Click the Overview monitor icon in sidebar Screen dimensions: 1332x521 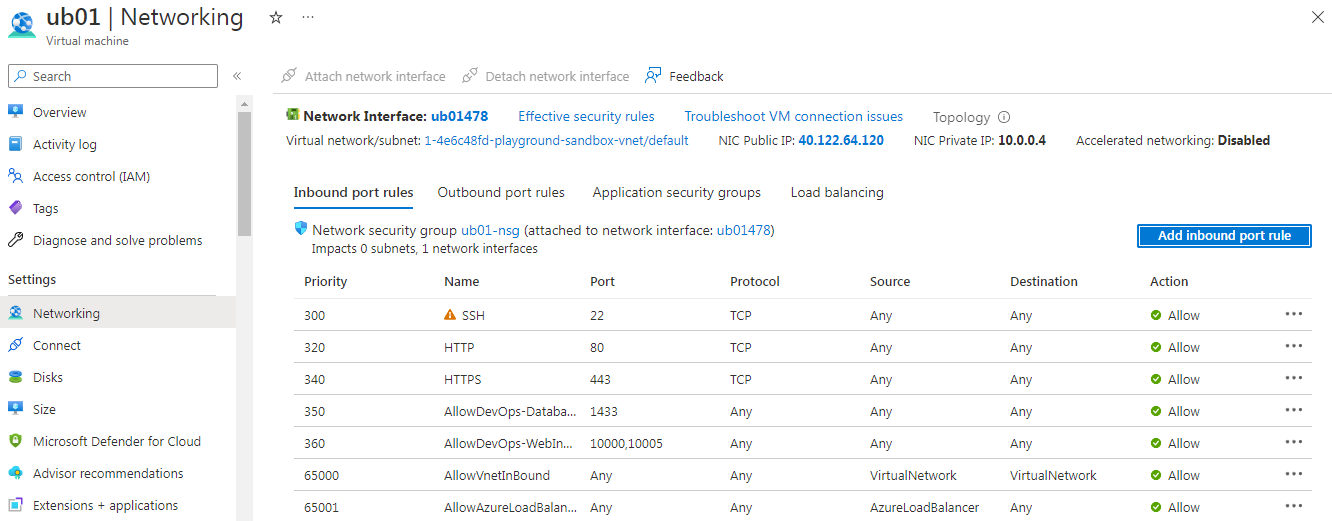pyautogui.click(x=15, y=112)
